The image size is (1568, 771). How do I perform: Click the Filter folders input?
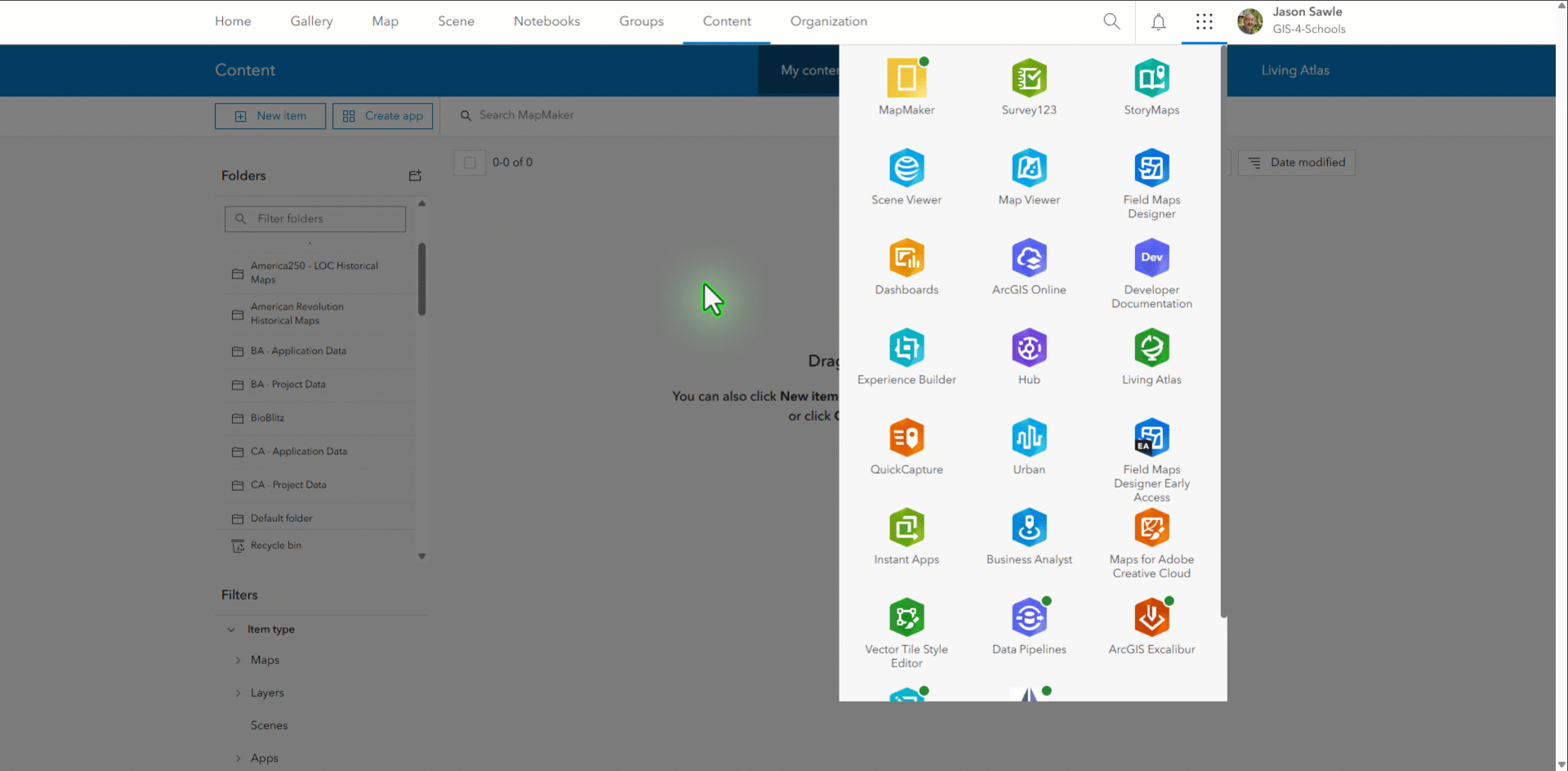tap(315, 219)
